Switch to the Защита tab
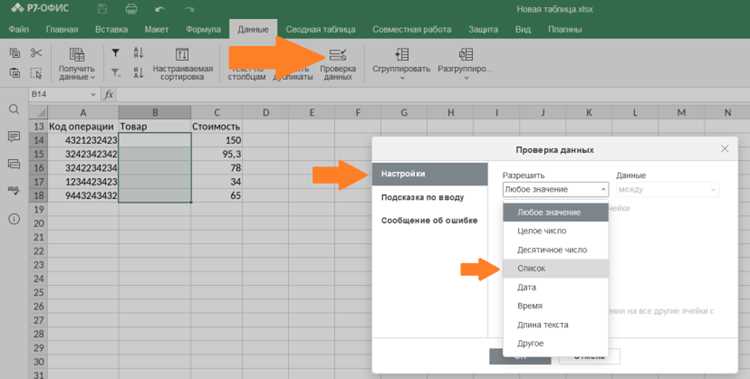This screenshot has height=379, width=750. click(x=483, y=29)
